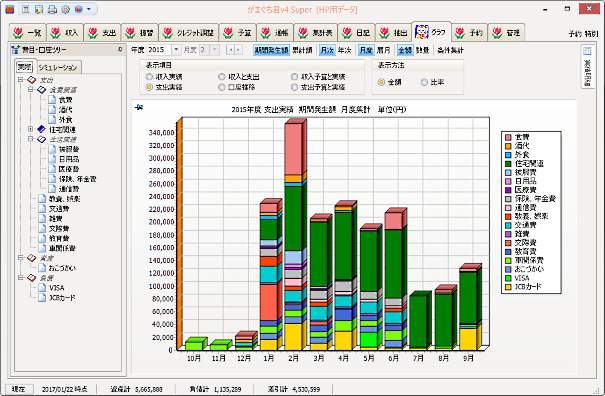Open the quick toolbar dropdown arrow

click(89, 9)
